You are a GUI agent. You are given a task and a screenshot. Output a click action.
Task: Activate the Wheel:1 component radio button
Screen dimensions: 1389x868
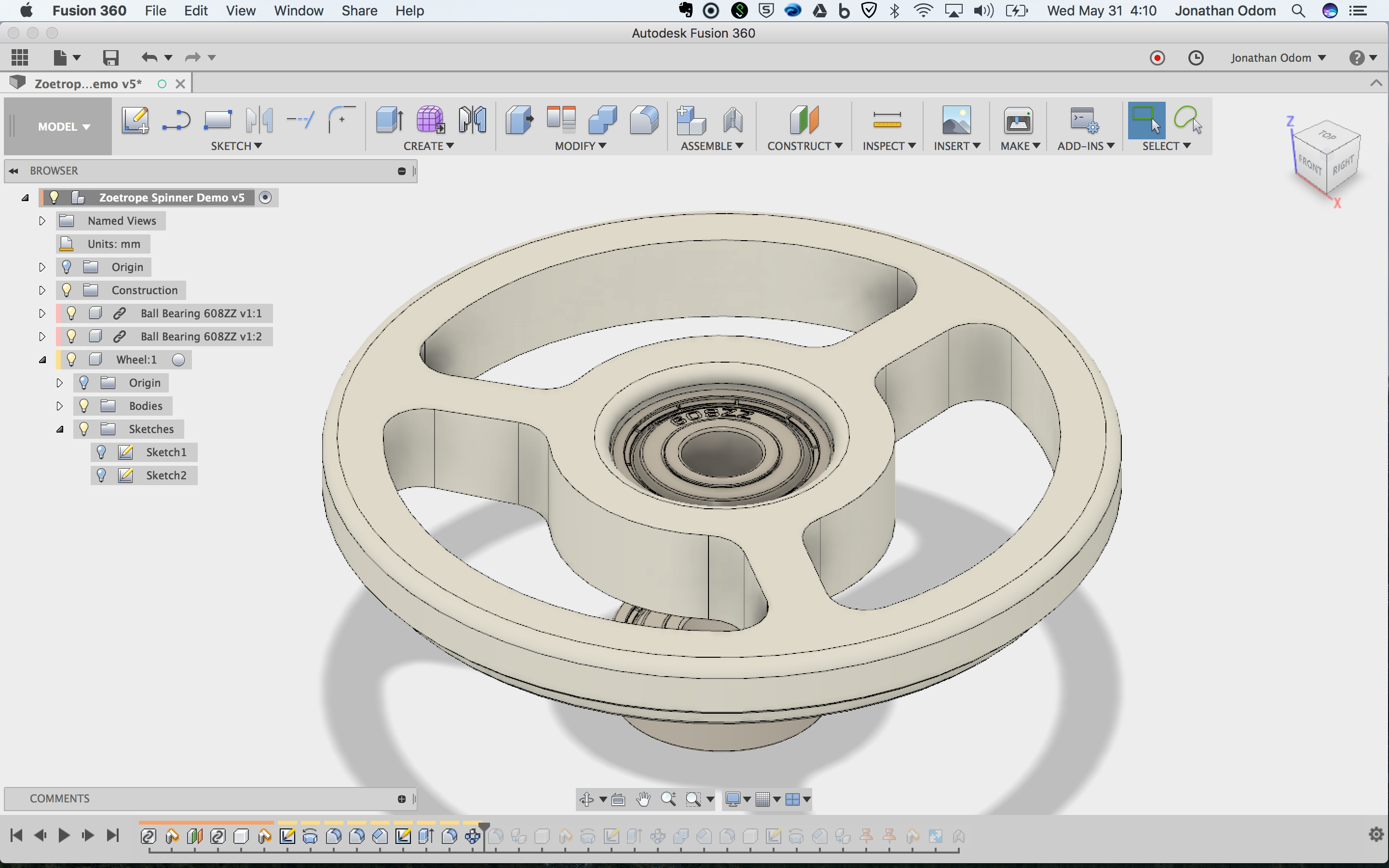(x=178, y=360)
